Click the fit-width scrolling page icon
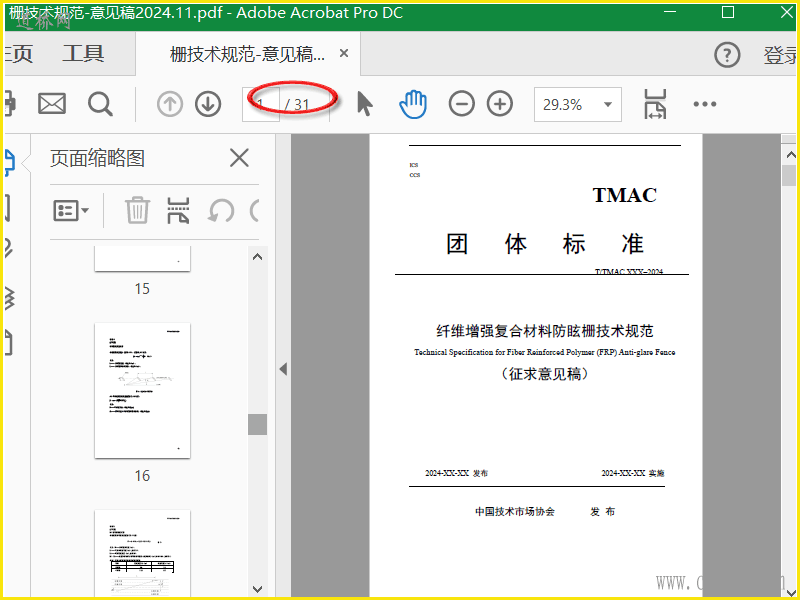 click(x=655, y=104)
